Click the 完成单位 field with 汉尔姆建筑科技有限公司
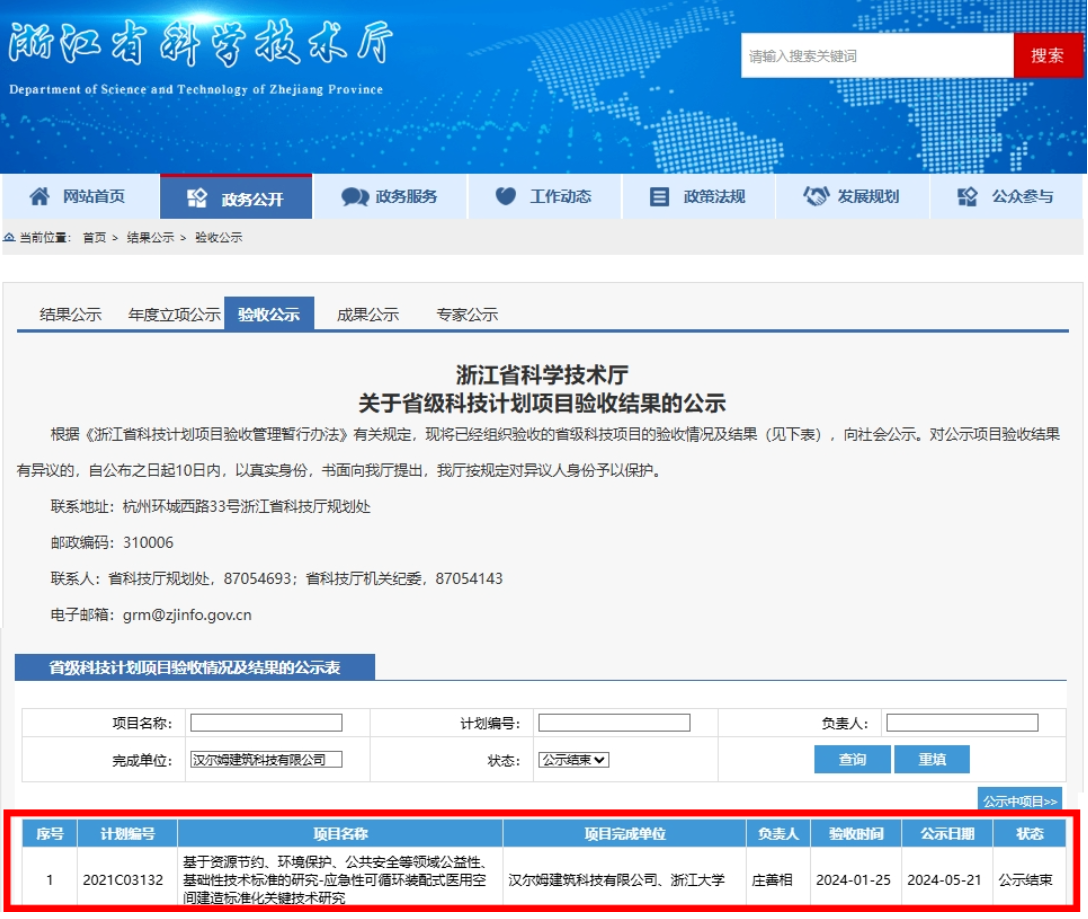This screenshot has height=919, width=1088. tap(266, 760)
